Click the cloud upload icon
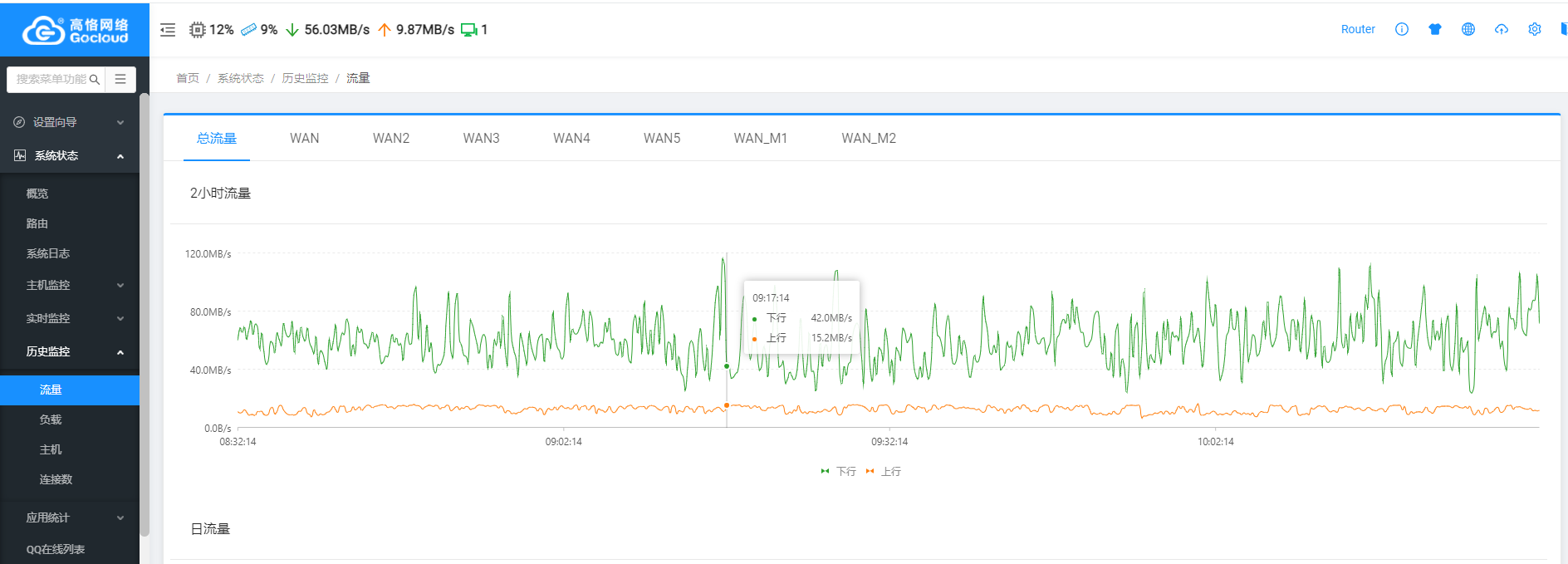Screen dimensions: 1568x564 1502,29
